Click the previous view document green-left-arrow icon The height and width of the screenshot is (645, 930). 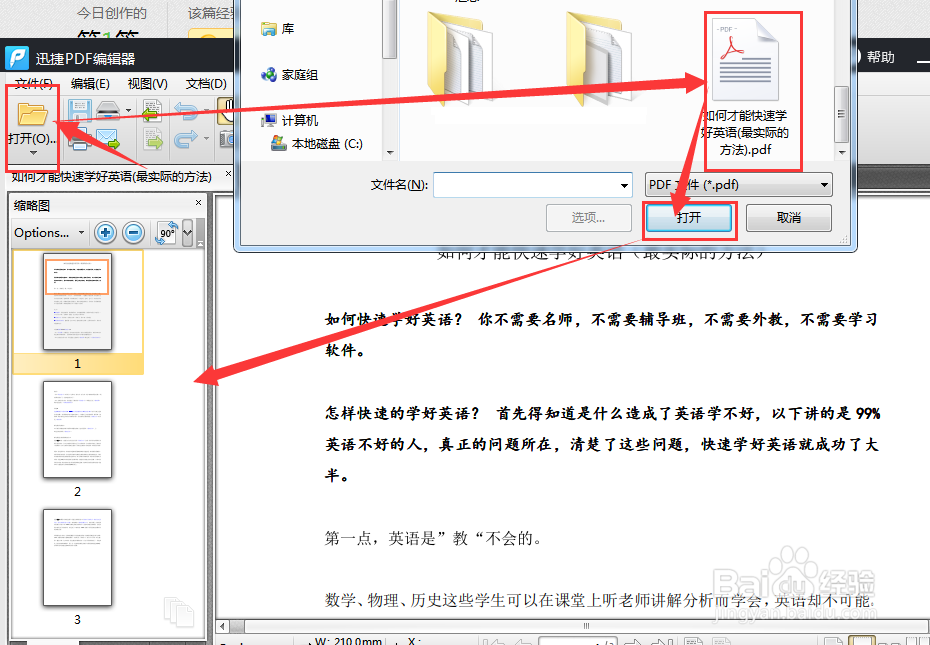152,111
